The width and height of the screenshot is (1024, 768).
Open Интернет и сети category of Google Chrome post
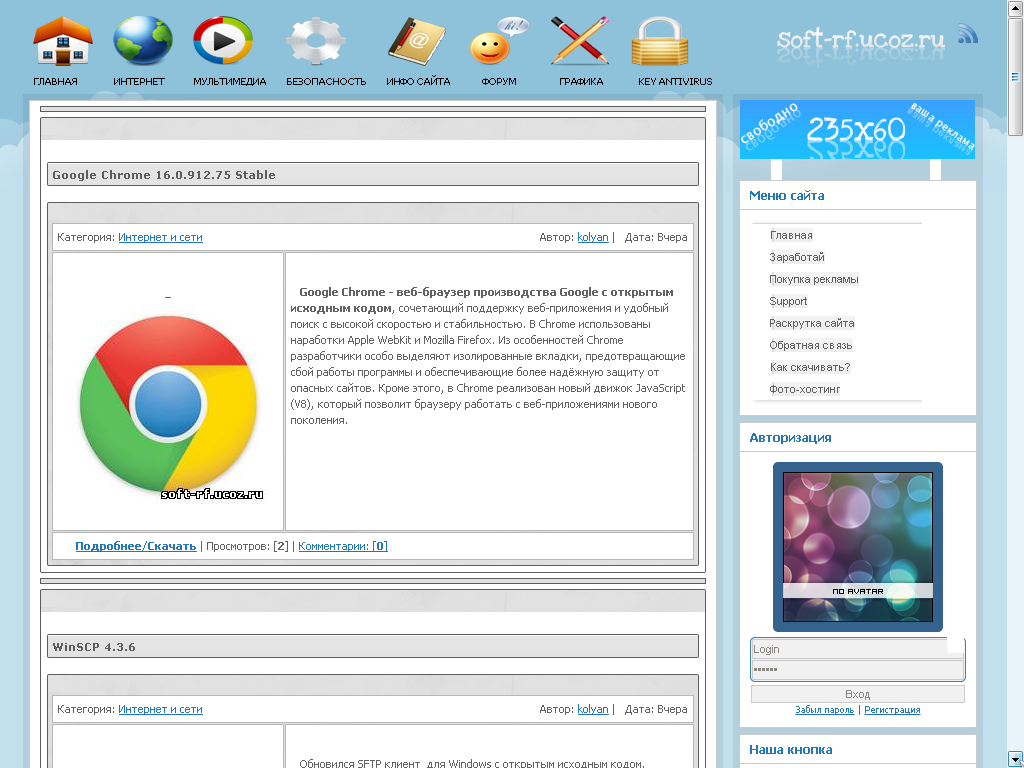160,237
